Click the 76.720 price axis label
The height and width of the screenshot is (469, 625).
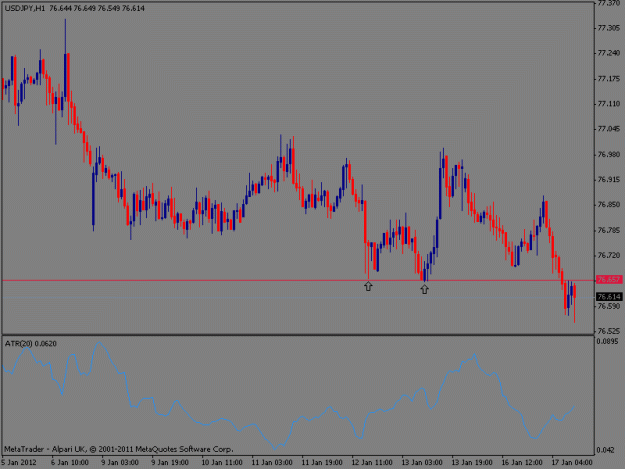pyautogui.click(x=609, y=255)
